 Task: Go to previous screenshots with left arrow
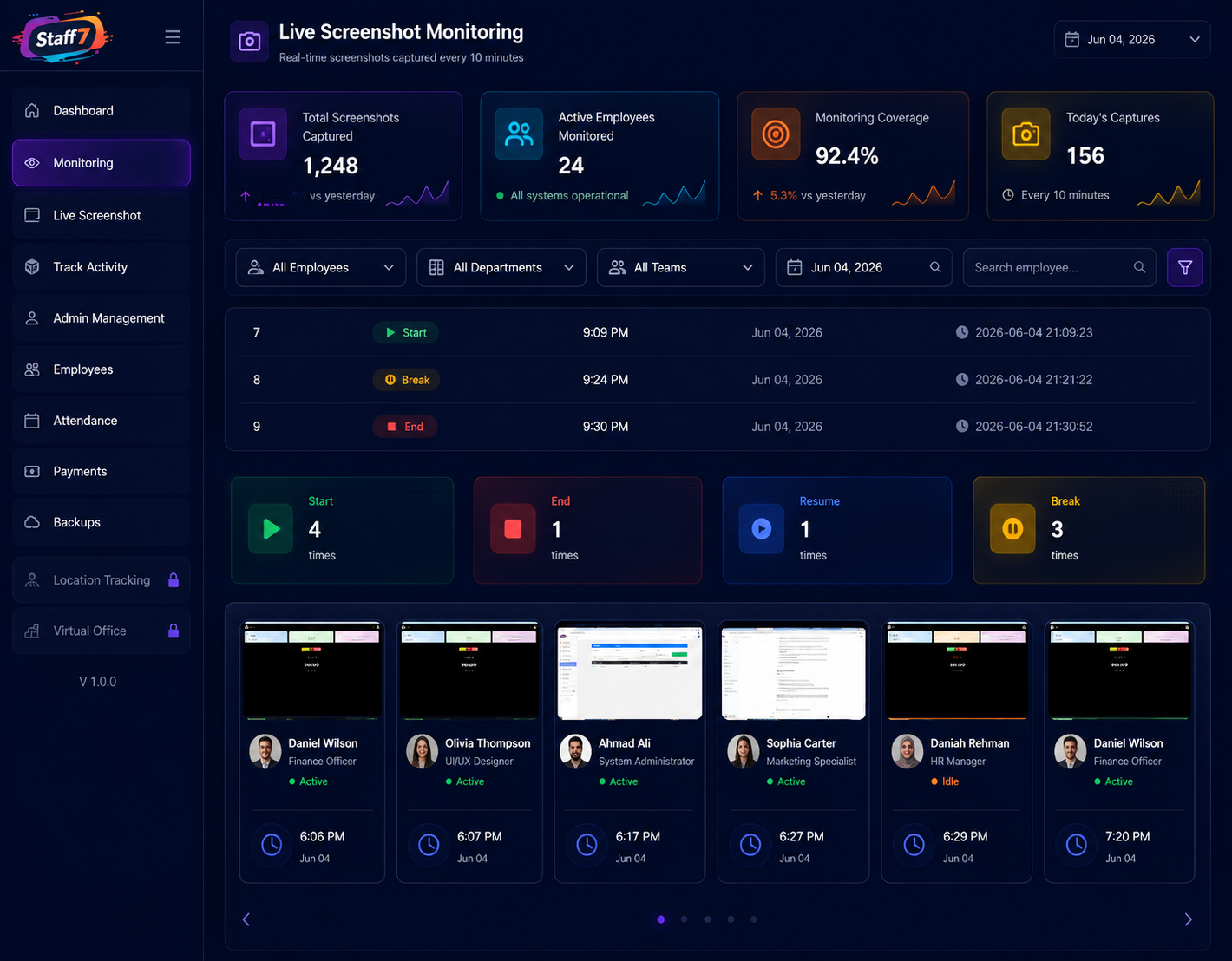click(246, 919)
